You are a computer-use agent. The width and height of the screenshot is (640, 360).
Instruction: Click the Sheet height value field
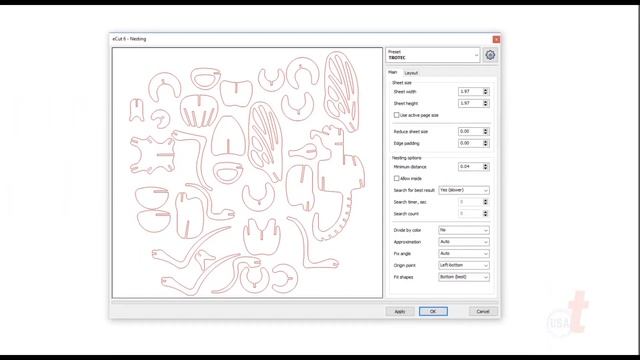tap(470, 103)
